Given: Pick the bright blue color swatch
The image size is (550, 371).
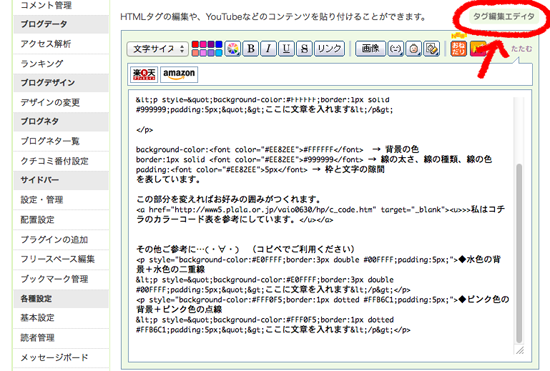Looking at the screenshot, I should click(x=219, y=45).
